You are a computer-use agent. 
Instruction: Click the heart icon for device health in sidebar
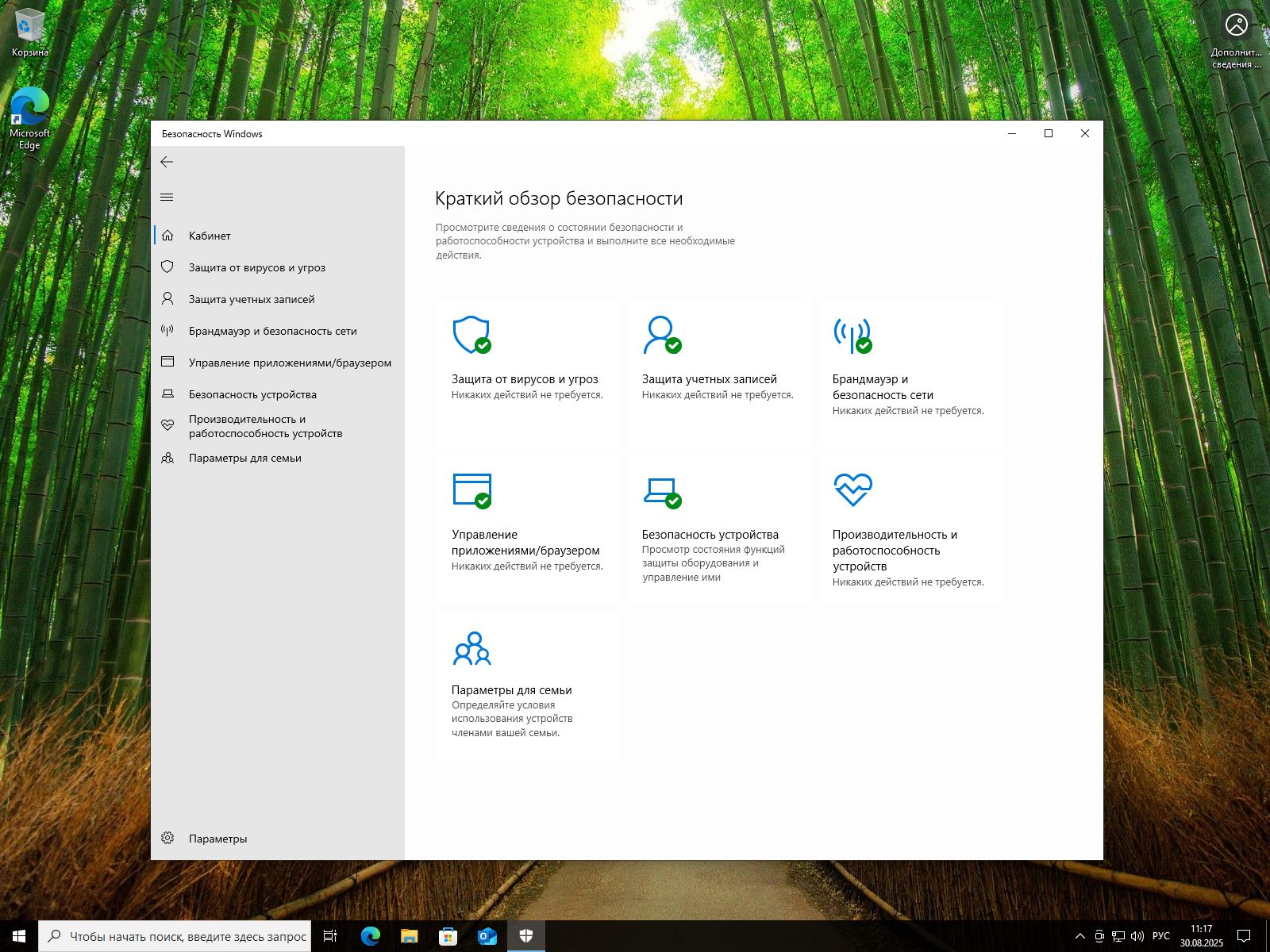pos(167,425)
